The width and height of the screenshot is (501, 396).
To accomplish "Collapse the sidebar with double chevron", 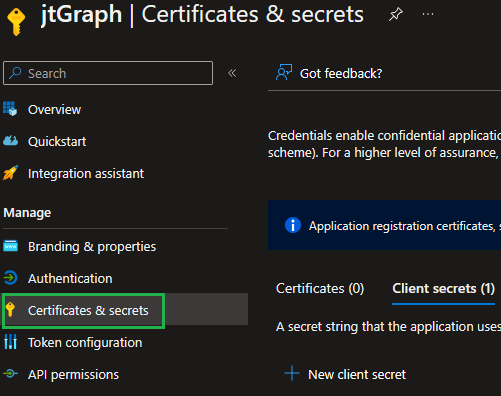I will coord(232,73).
